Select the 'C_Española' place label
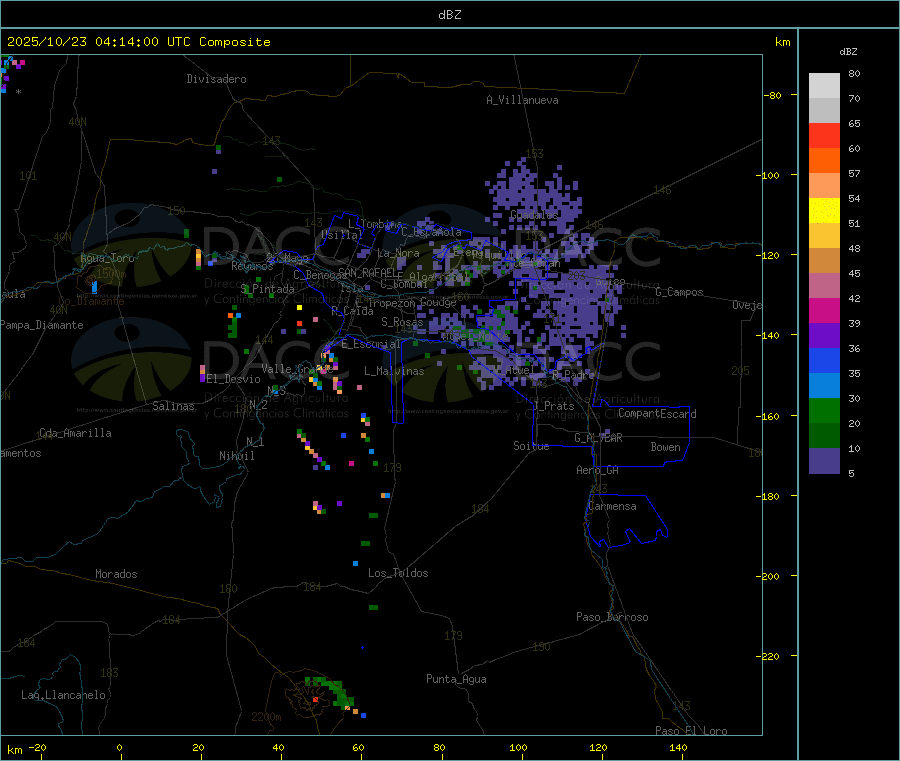This screenshot has height=761, width=900. click(431, 232)
